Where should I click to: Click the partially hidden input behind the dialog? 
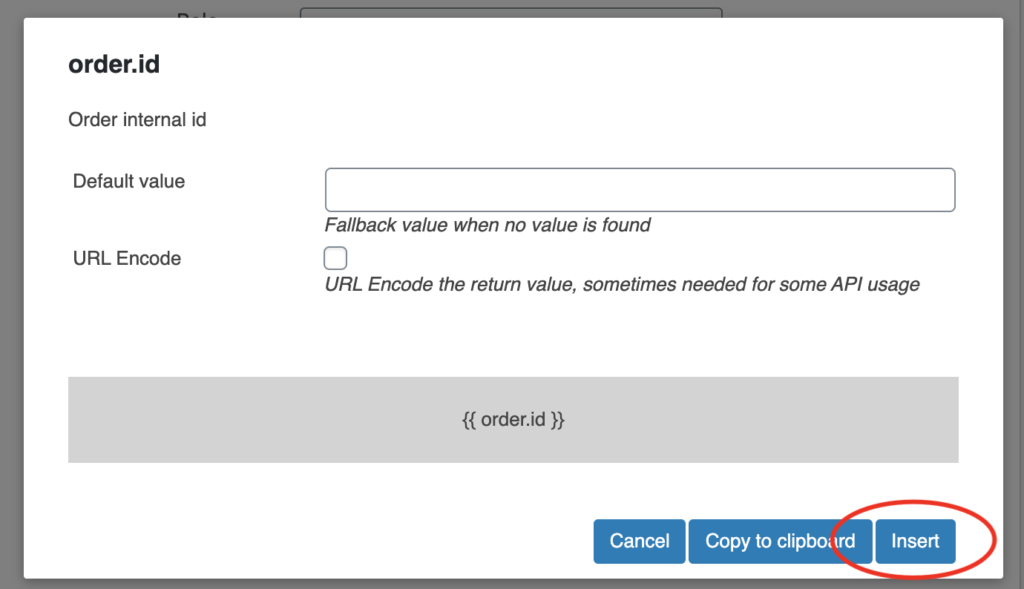(x=511, y=12)
